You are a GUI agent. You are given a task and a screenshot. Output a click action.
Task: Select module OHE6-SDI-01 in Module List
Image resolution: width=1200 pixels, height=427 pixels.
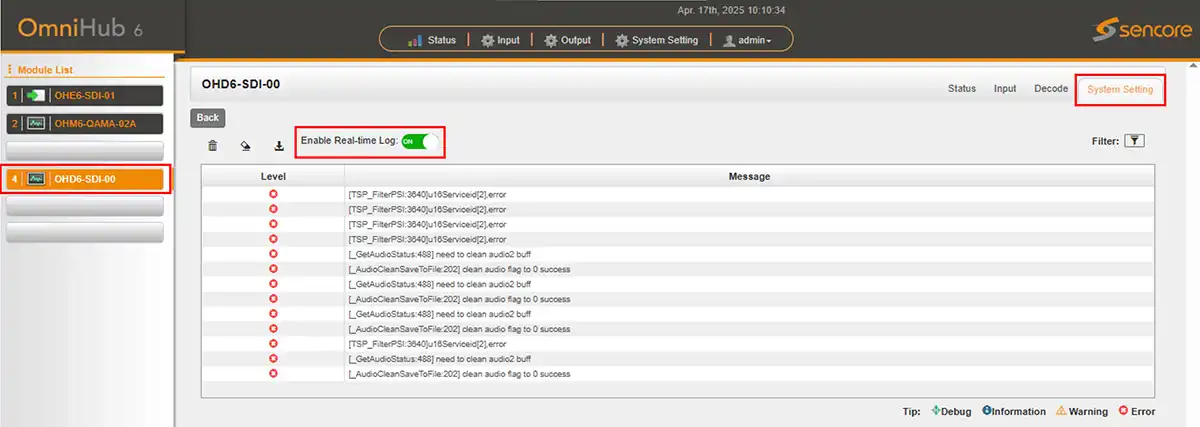point(85,96)
